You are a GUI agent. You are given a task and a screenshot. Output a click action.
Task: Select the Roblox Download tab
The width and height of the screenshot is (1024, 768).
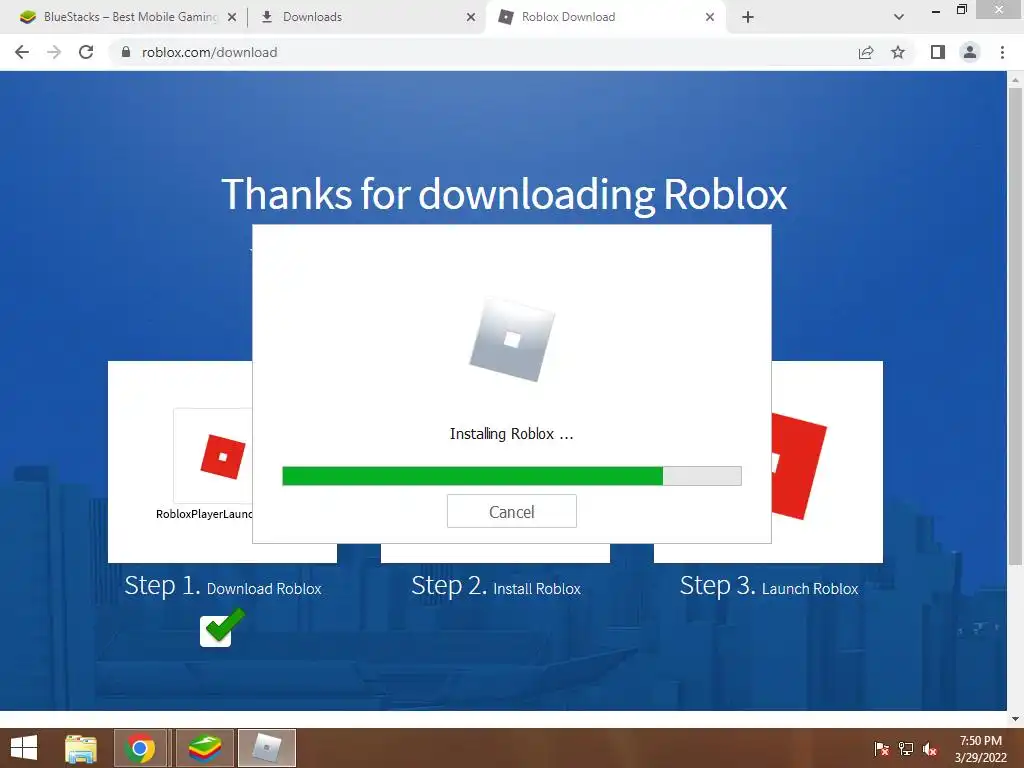pos(604,17)
